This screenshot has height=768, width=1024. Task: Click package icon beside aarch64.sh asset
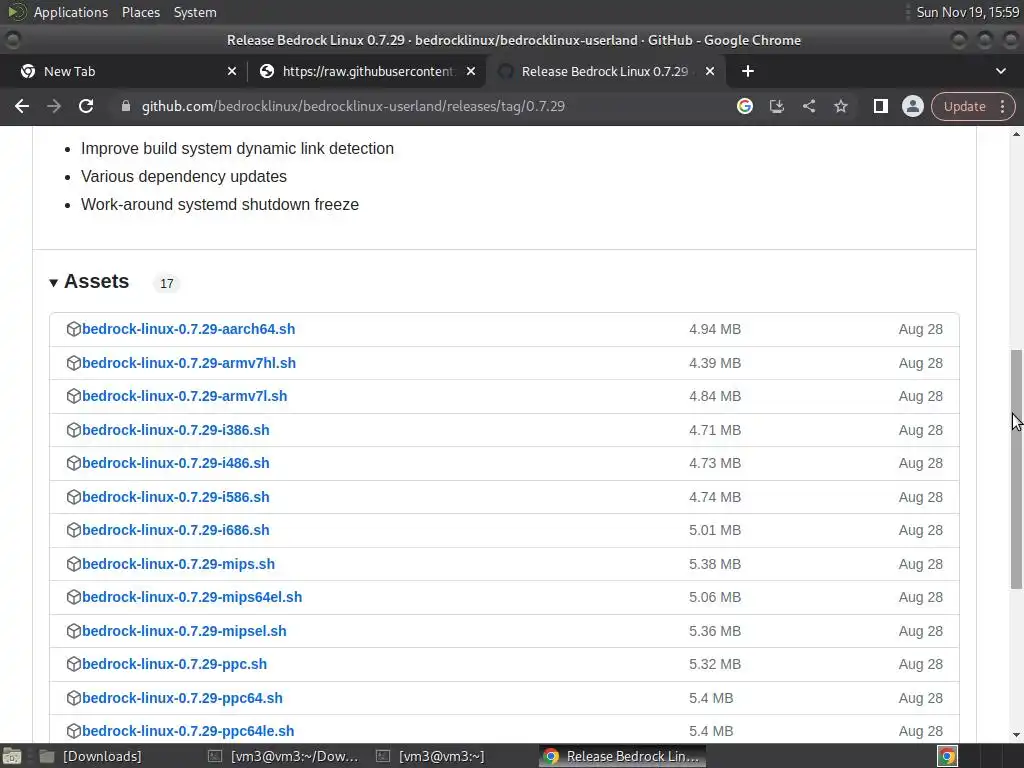click(x=74, y=329)
